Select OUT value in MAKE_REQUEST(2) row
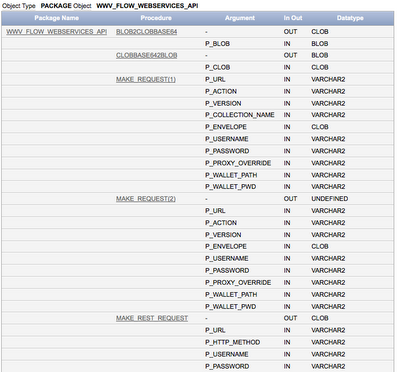Image resolution: width=400 pixels, height=372 pixels. [x=290, y=199]
